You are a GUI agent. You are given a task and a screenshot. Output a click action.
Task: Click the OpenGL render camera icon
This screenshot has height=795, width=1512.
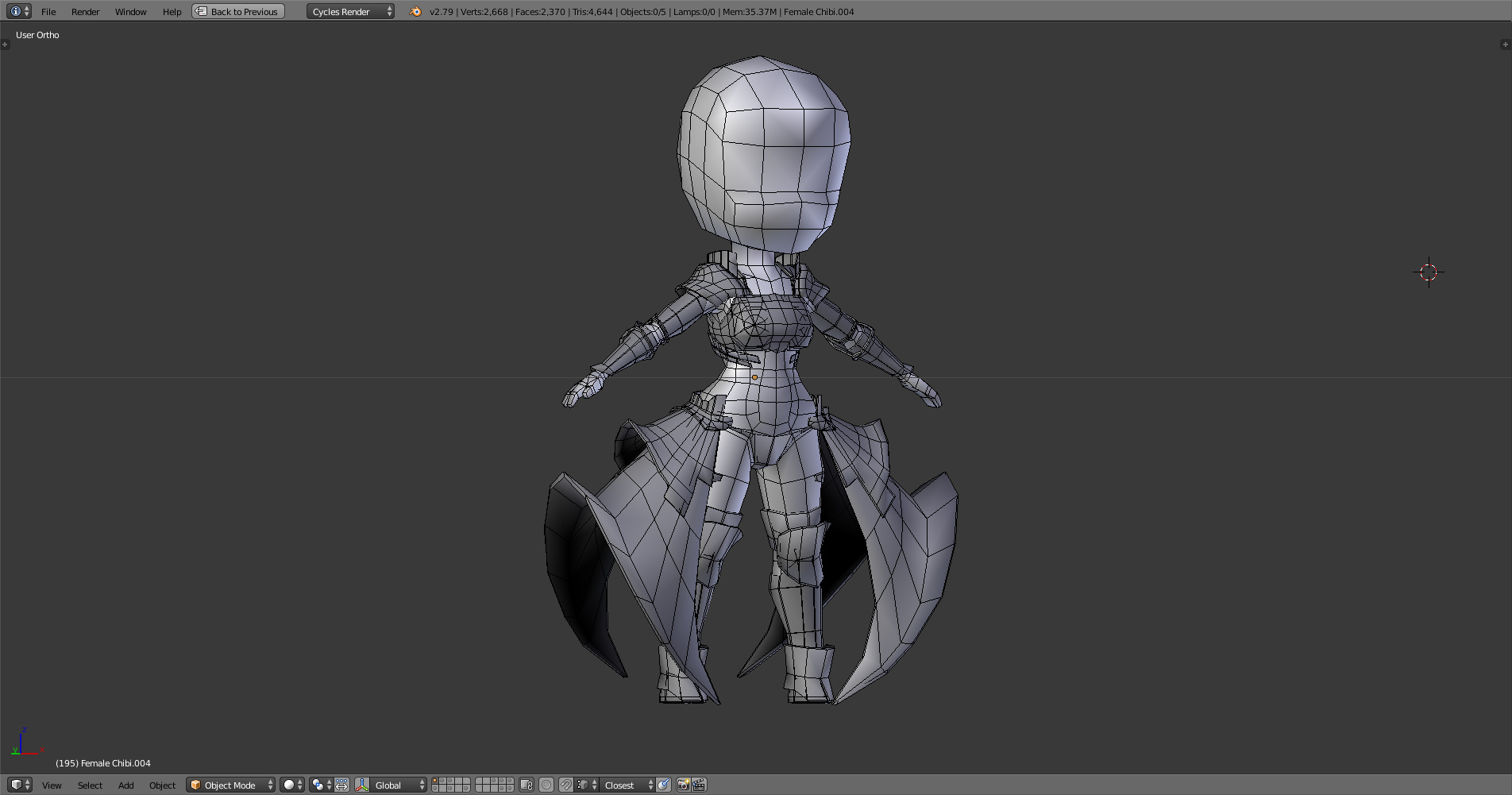[x=683, y=785]
